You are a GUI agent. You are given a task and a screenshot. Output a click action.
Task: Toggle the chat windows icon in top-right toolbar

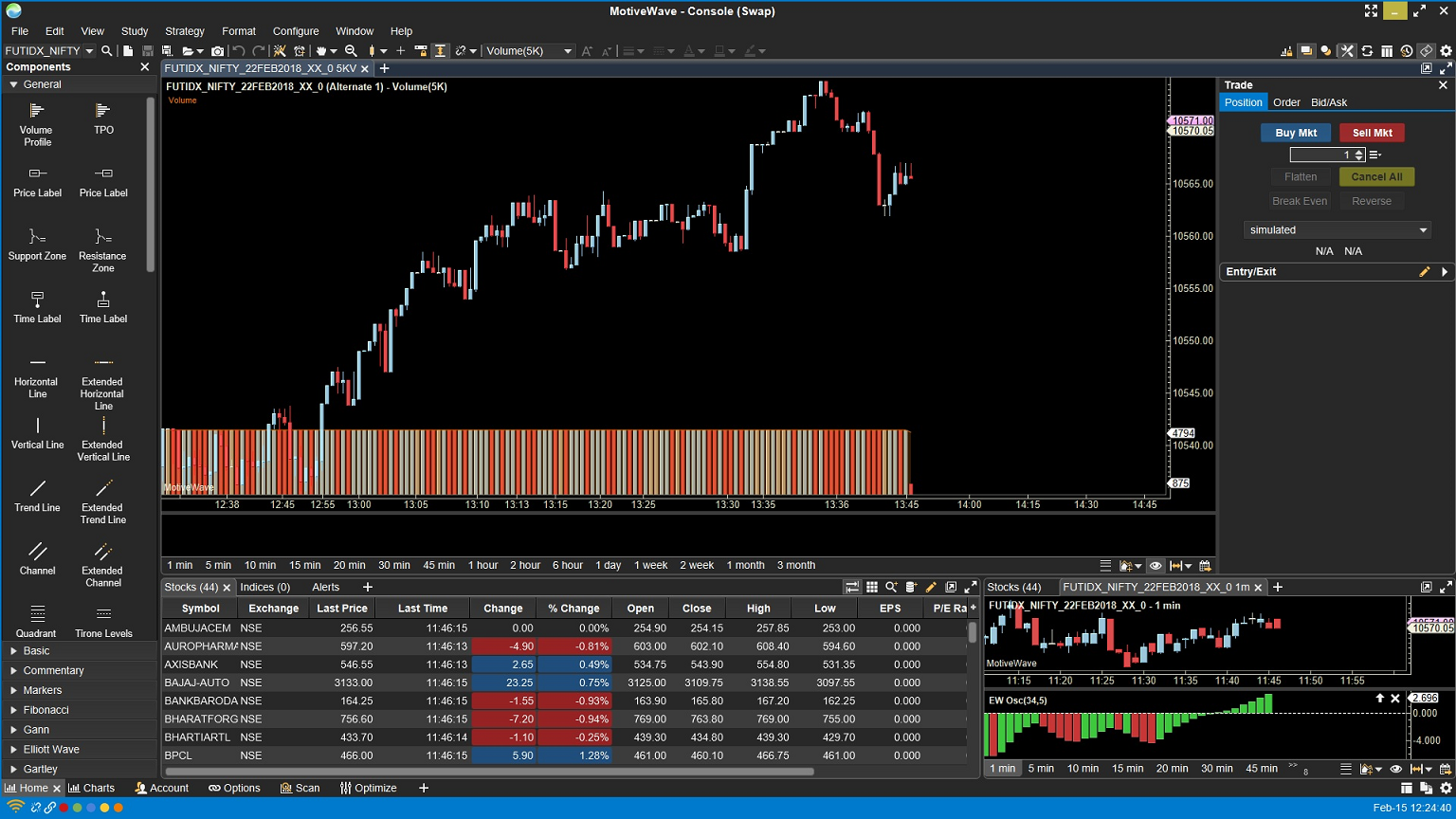click(x=1306, y=51)
